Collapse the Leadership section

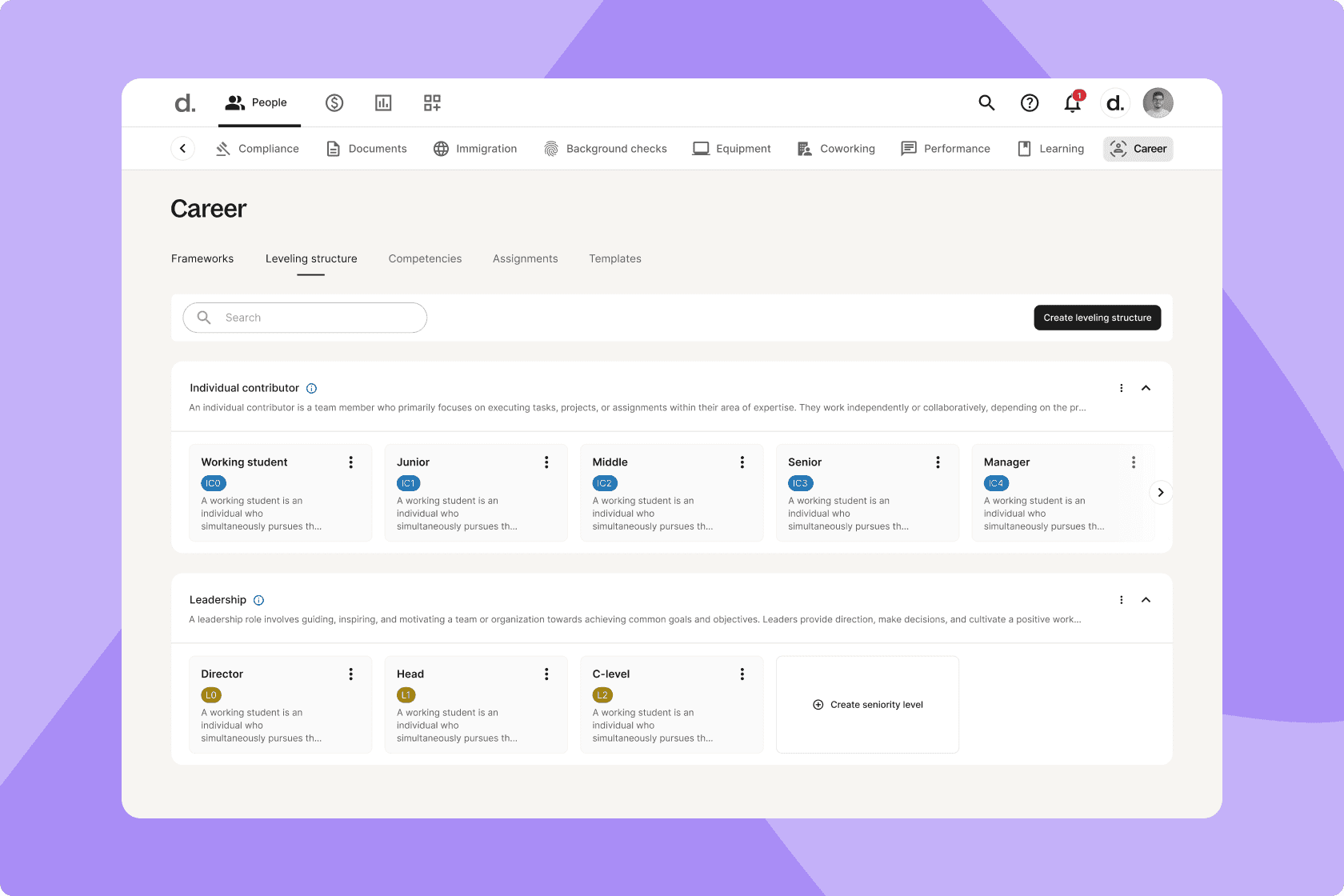coord(1146,600)
